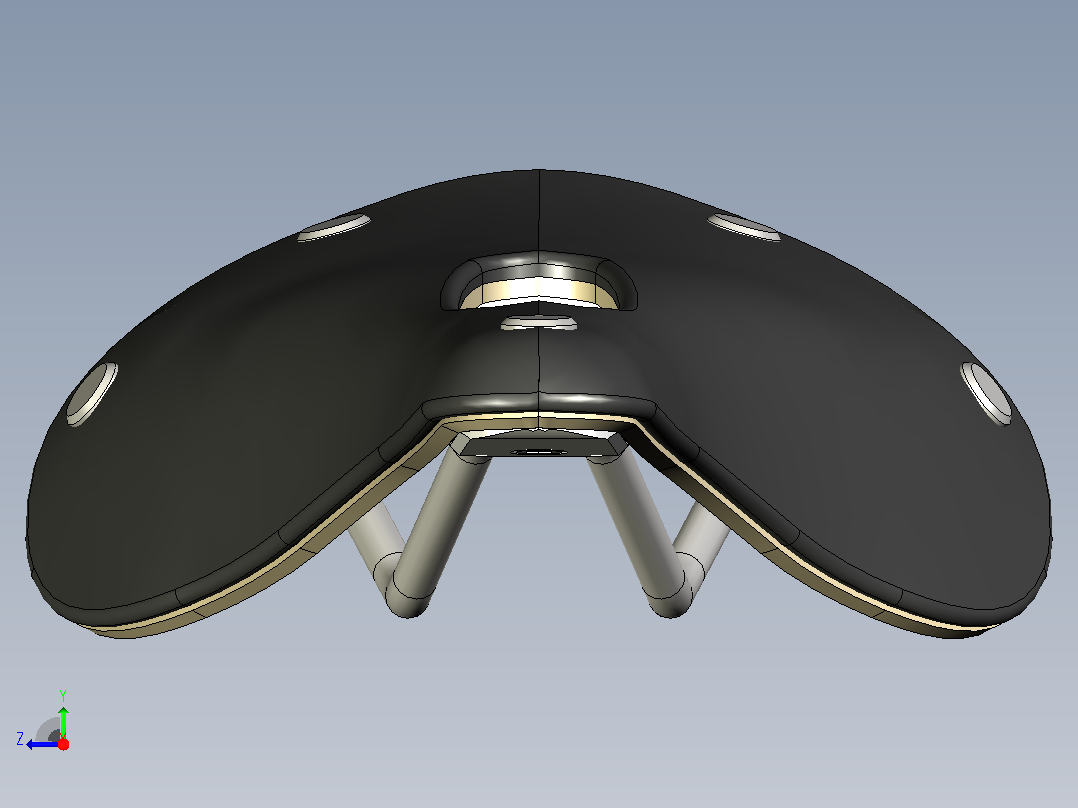Select the small oval slot below the saddle cutout
The width and height of the screenshot is (1078, 808).
click(x=539, y=323)
